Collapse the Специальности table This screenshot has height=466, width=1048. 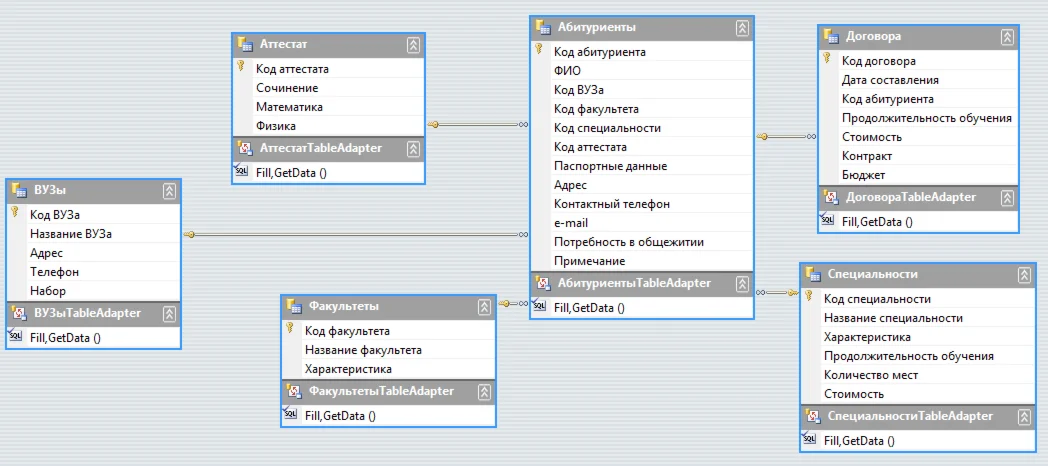pos(1024,275)
